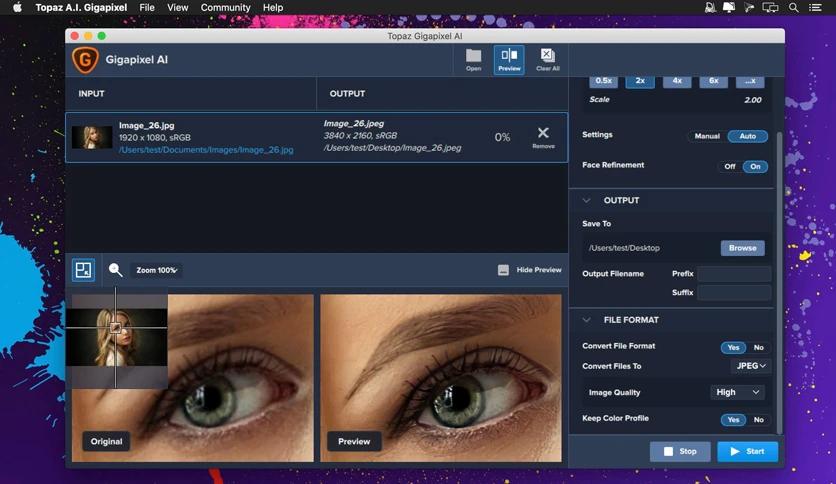Open the View menu
Screen dimensions: 836x484
178,7
